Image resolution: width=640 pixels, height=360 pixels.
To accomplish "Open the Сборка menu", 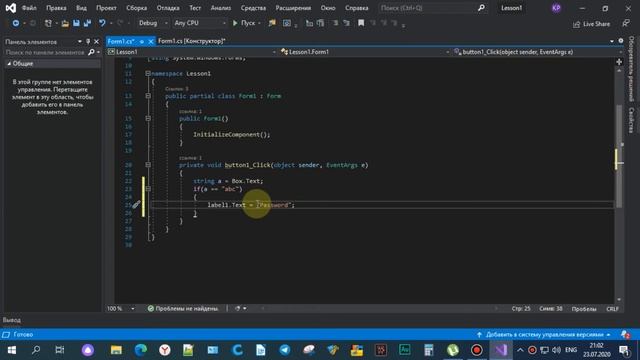I will (x=136, y=8).
